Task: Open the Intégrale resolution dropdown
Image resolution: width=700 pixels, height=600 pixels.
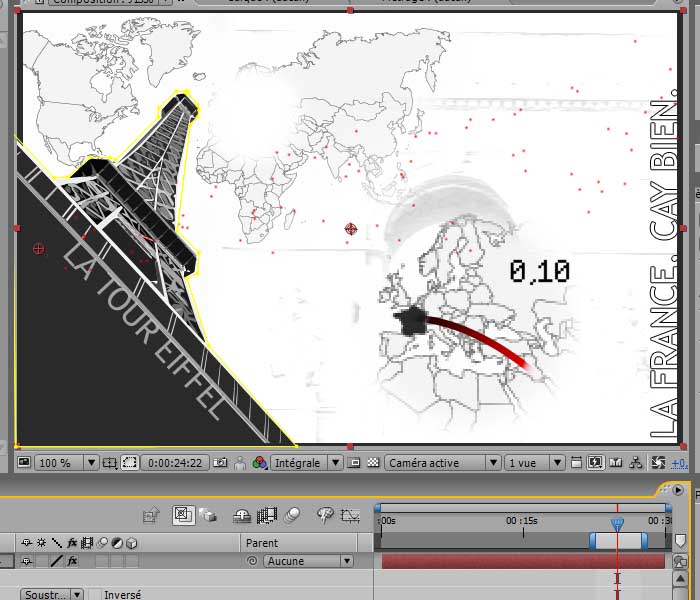Action: [306, 463]
